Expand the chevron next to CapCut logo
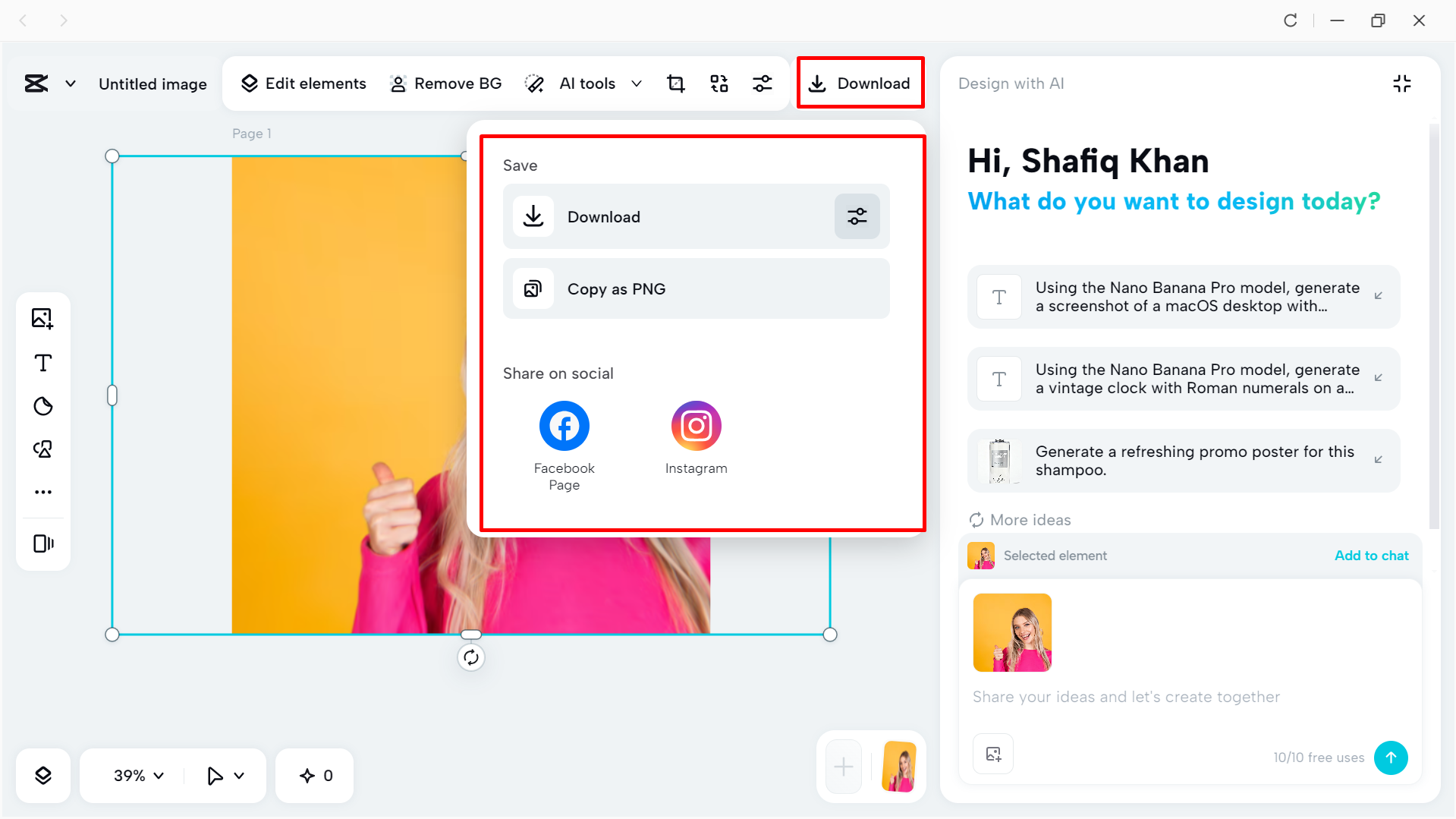The height and width of the screenshot is (819, 1456). 71,83
